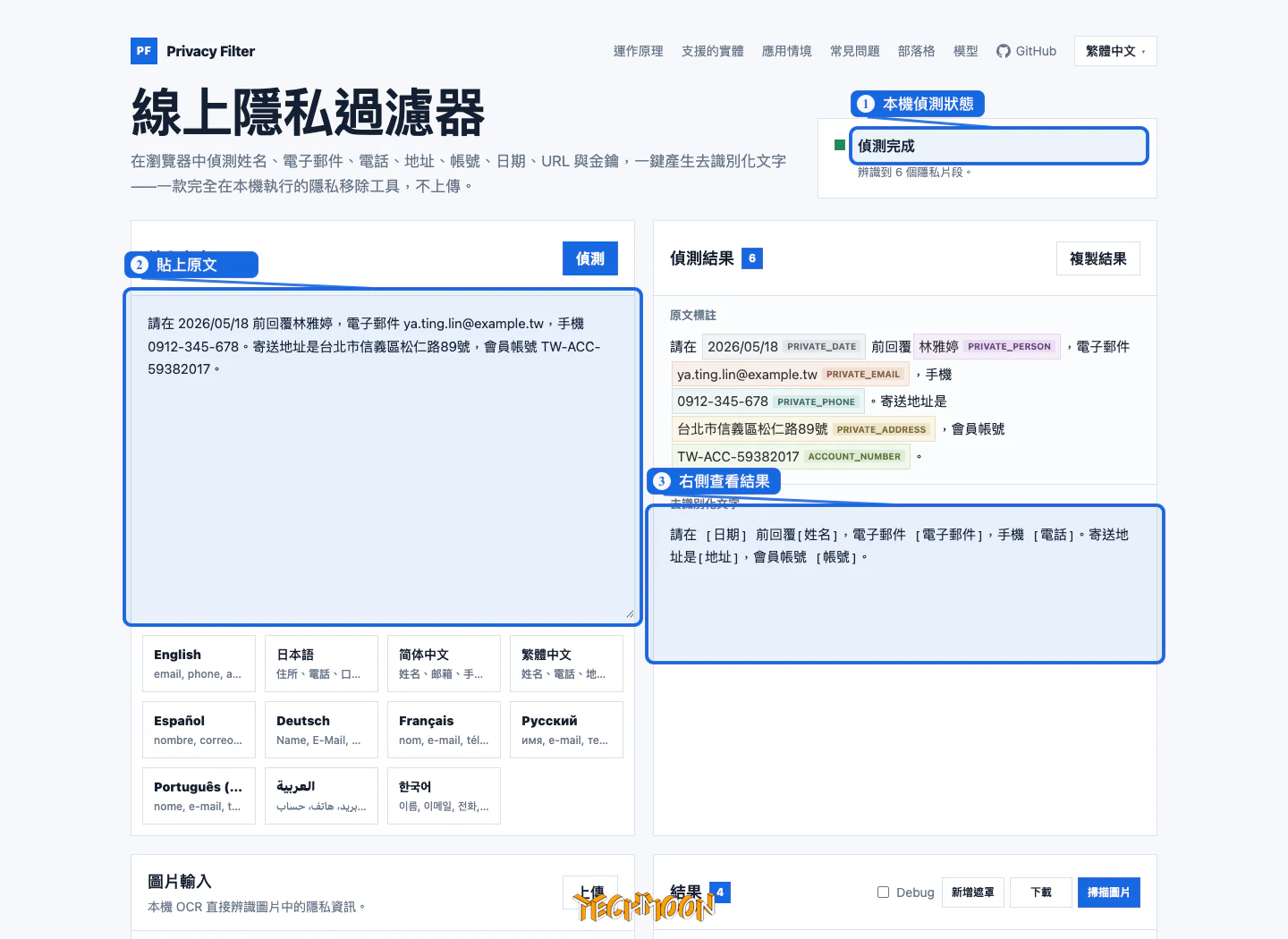
Task: Click the ya.ting.lin@example.tw PRIVATE_EMAIL tag
Action: pyautogui.click(x=790, y=374)
